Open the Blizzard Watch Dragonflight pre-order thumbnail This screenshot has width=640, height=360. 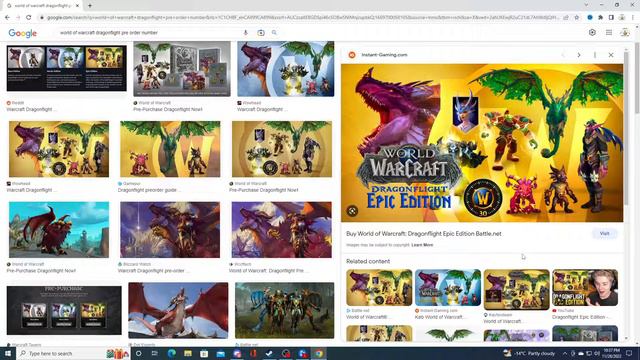[x=170, y=230]
